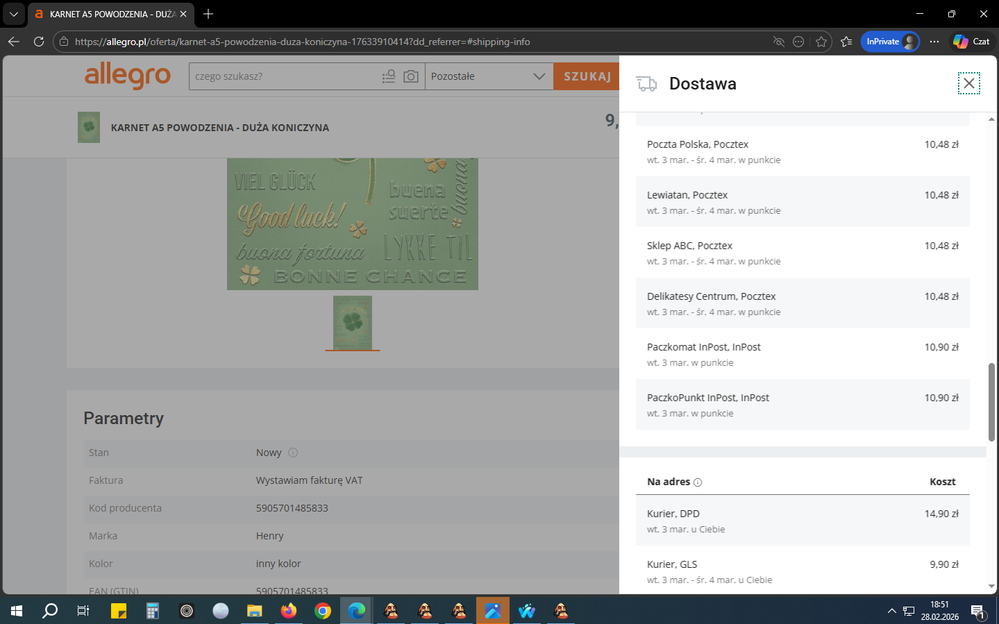This screenshot has height=624, width=999.
Task: Open a new browser tab
Action: (208, 14)
